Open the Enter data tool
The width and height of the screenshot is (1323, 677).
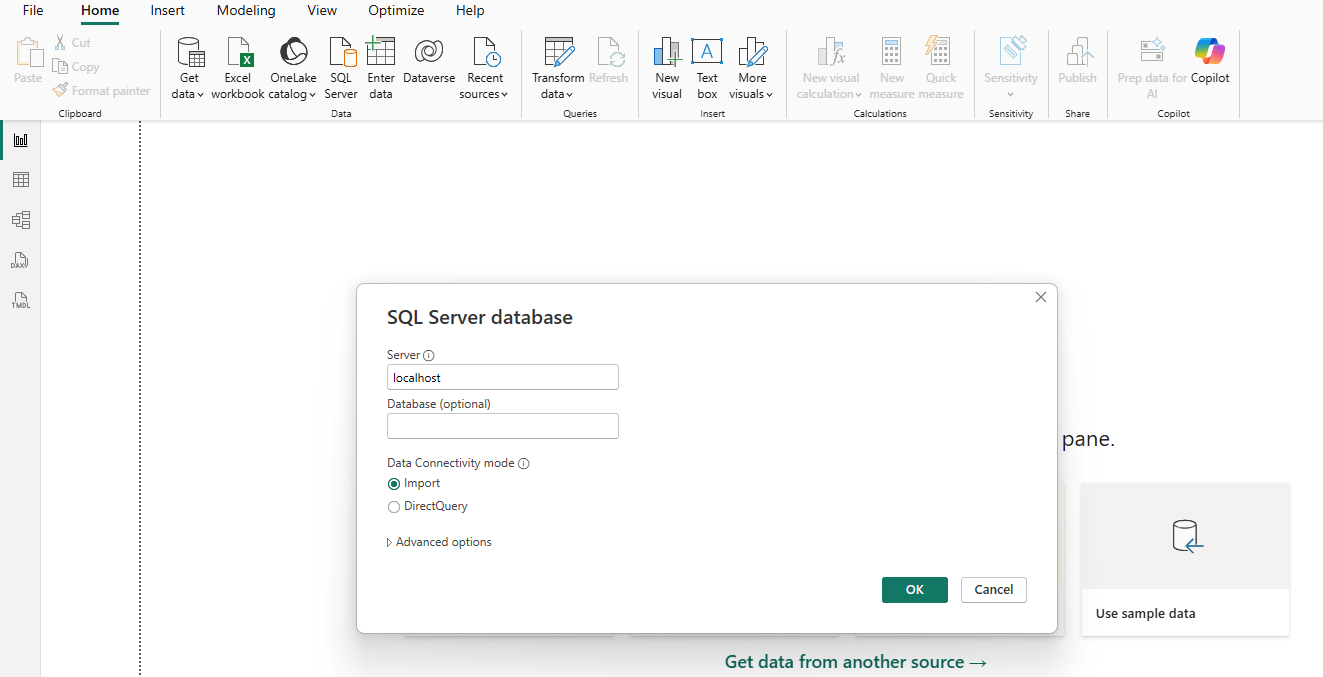coord(381,68)
